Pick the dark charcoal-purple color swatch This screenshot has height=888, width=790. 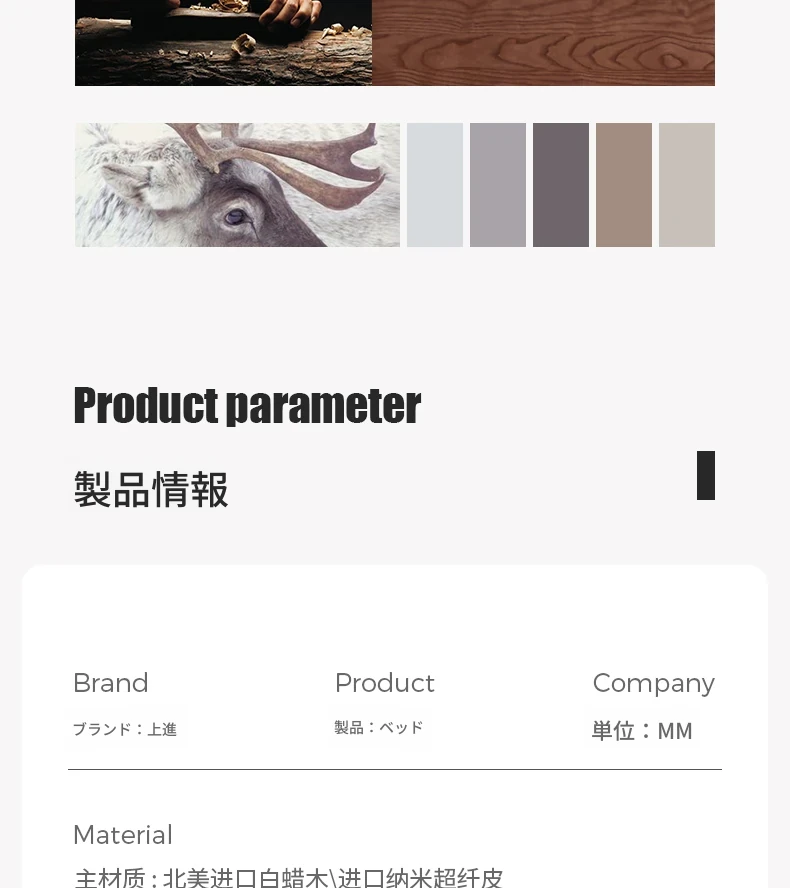[x=561, y=185]
